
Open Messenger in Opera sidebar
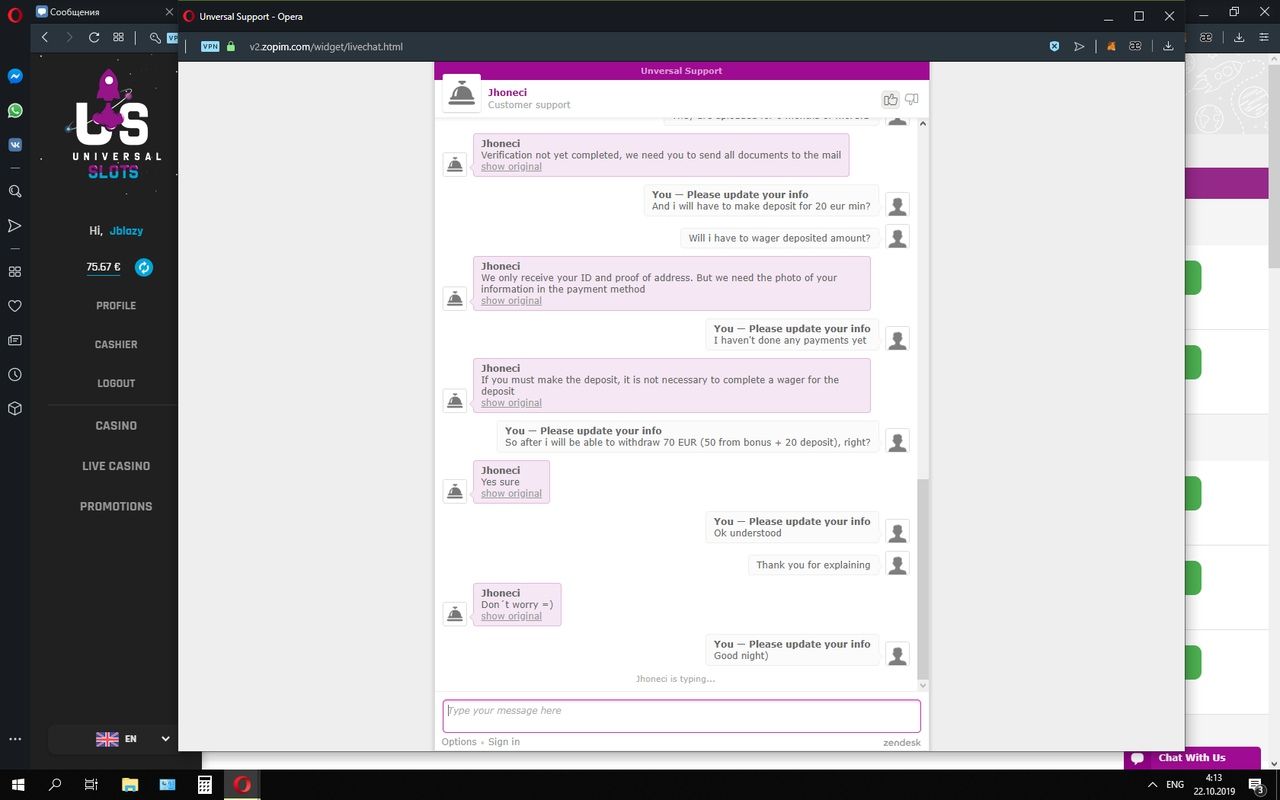tap(15, 76)
